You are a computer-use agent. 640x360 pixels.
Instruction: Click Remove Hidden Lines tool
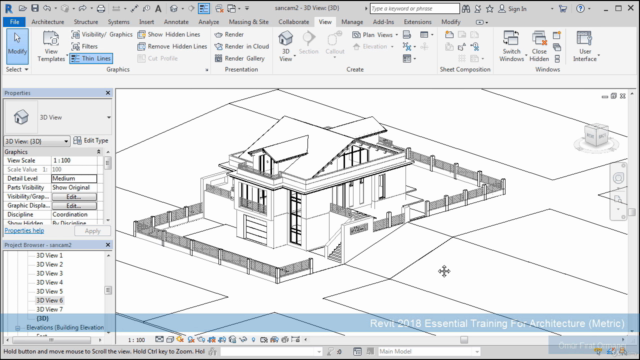pos(172,46)
